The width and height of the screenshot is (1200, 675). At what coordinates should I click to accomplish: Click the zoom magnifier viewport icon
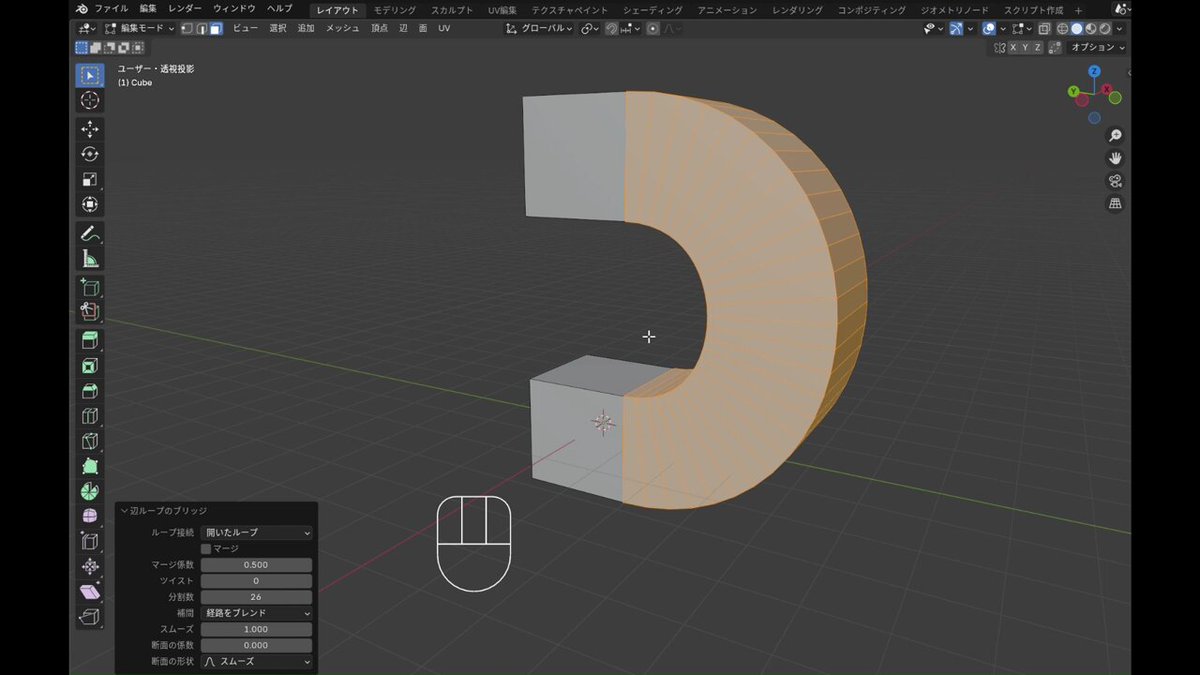[1115, 136]
